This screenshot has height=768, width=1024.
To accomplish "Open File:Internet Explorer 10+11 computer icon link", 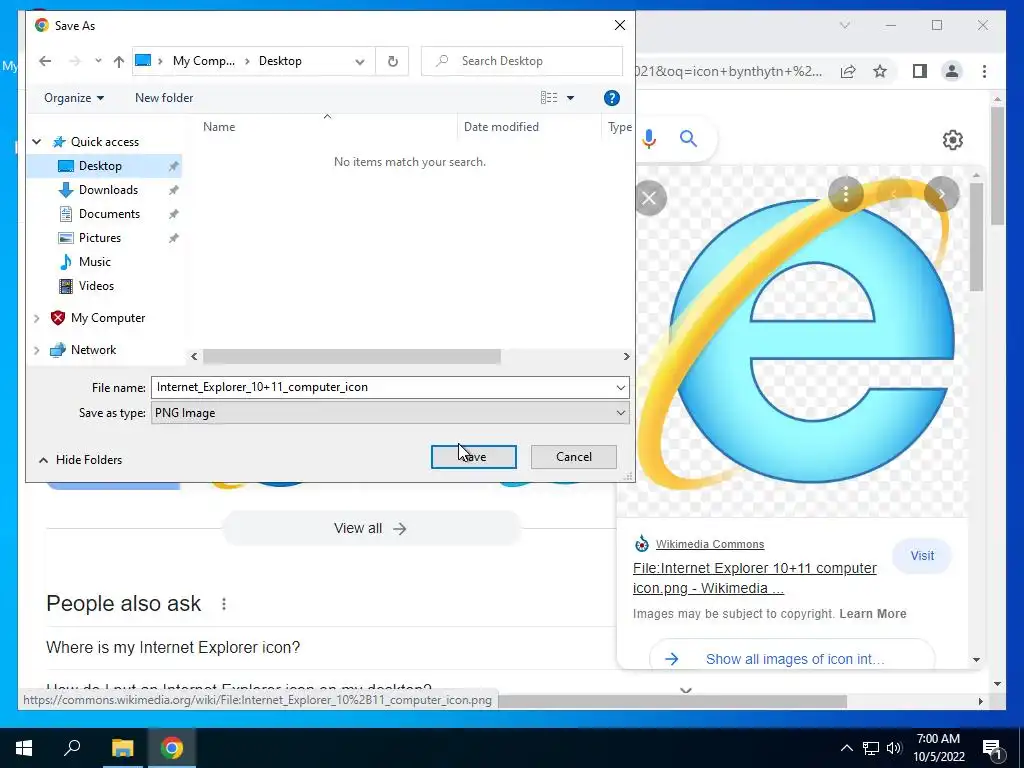I will tap(754, 578).
